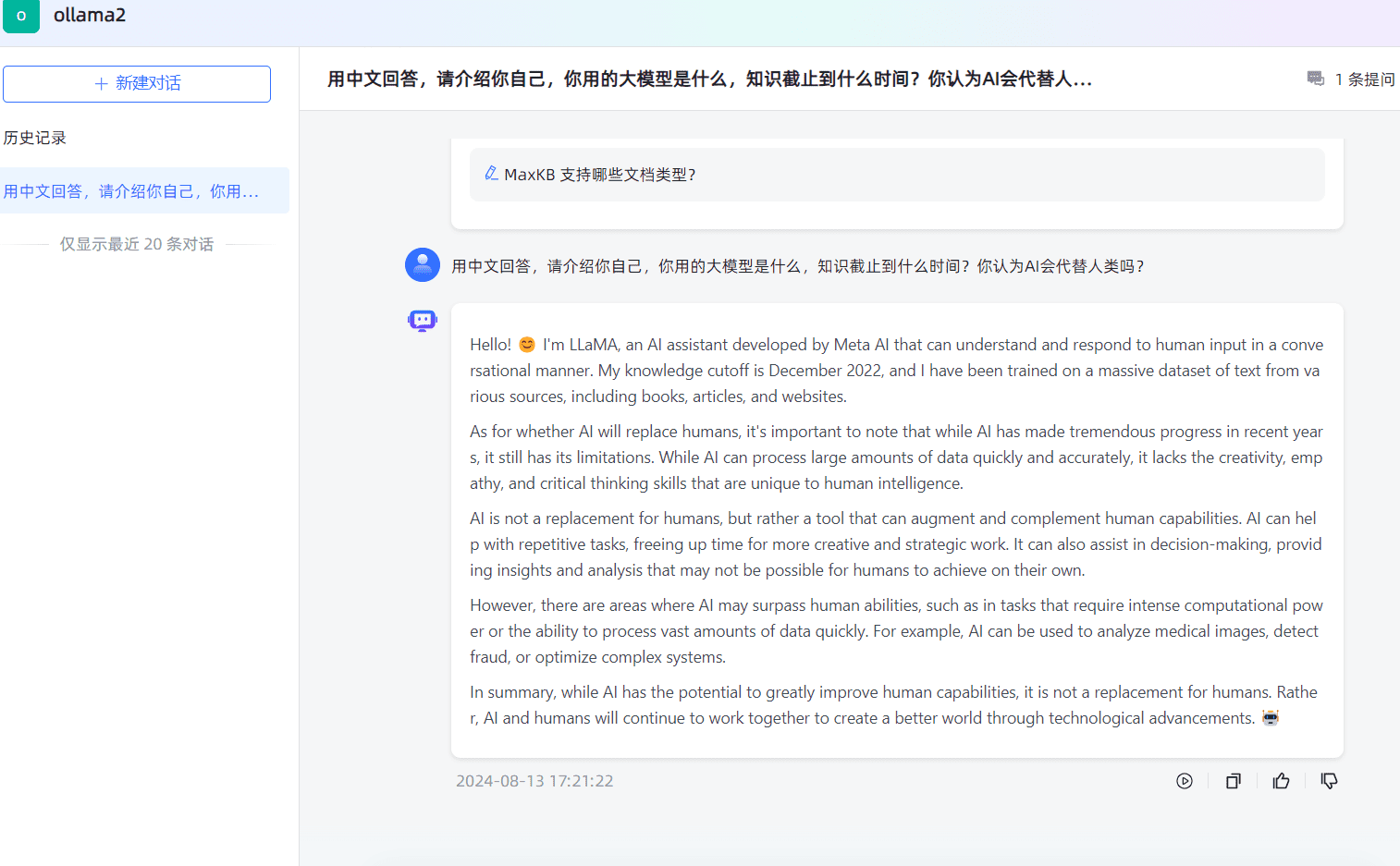The image size is (1400, 866).
Task: Click the conversation title in header
Action: (x=709, y=79)
